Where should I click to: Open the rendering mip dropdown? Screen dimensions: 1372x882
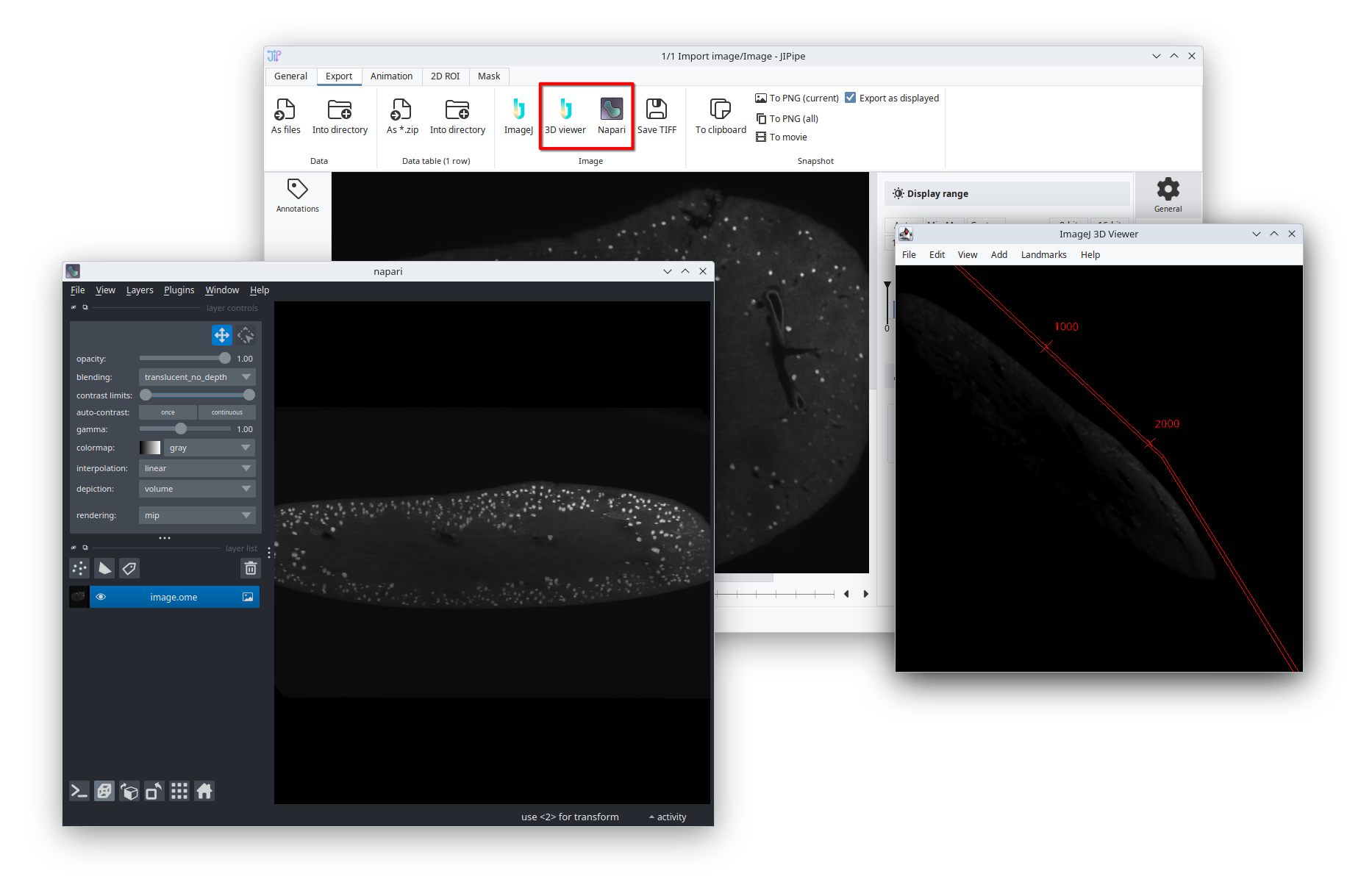[196, 515]
